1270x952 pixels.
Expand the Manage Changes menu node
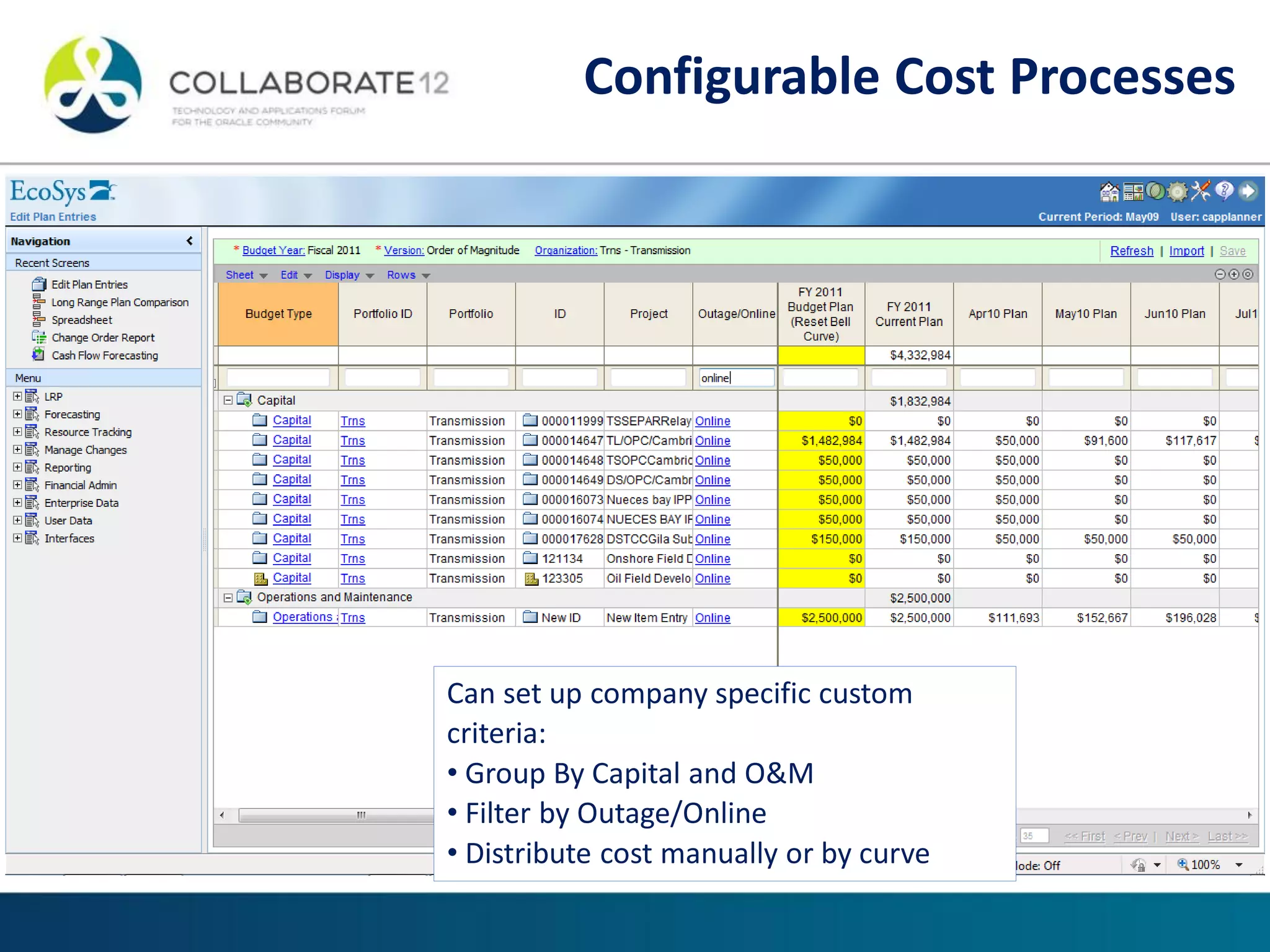point(17,449)
